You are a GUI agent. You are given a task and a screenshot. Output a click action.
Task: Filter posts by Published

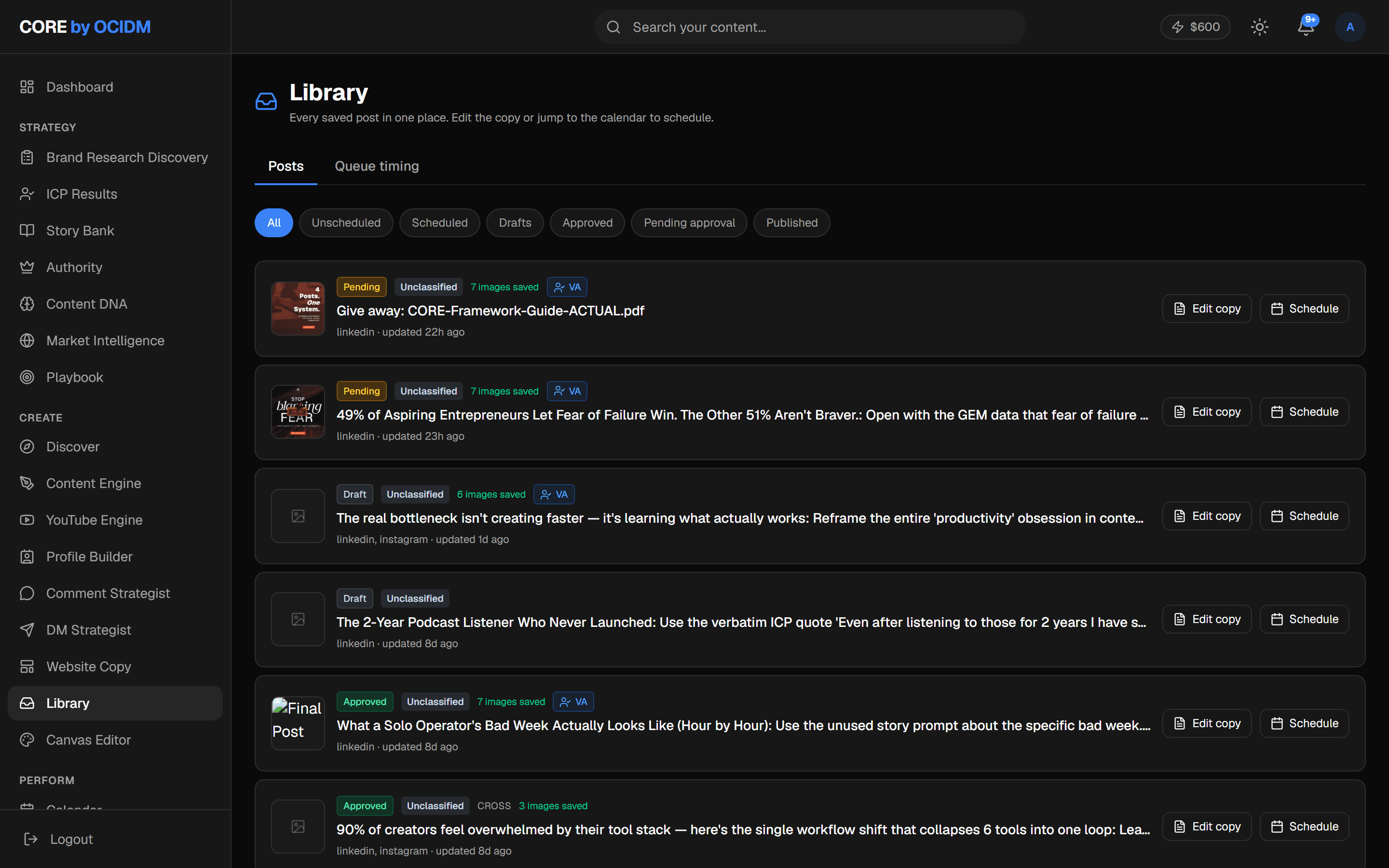click(791, 223)
